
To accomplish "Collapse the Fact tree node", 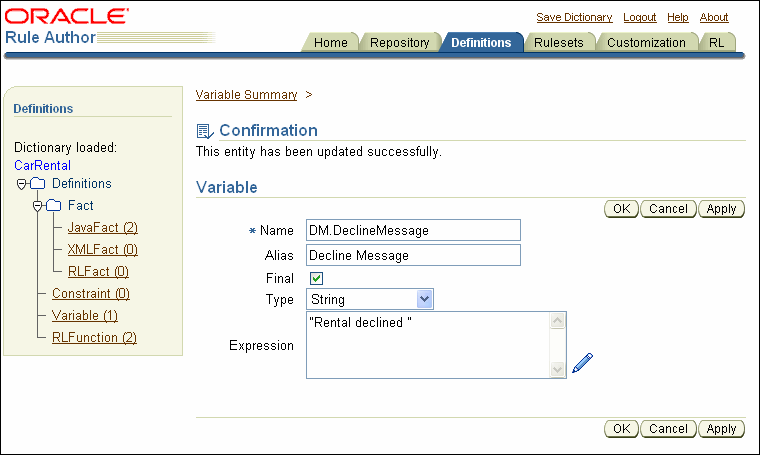I will pyautogui.click(x=37, y=206).
